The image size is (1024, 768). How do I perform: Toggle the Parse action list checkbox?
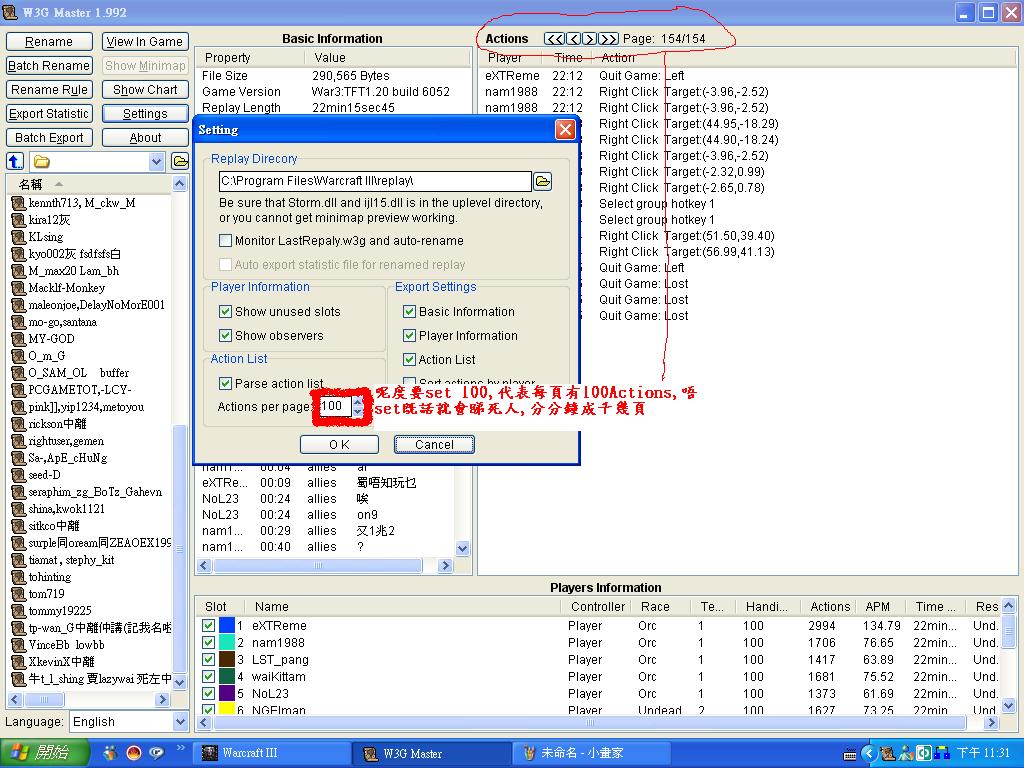225,384
